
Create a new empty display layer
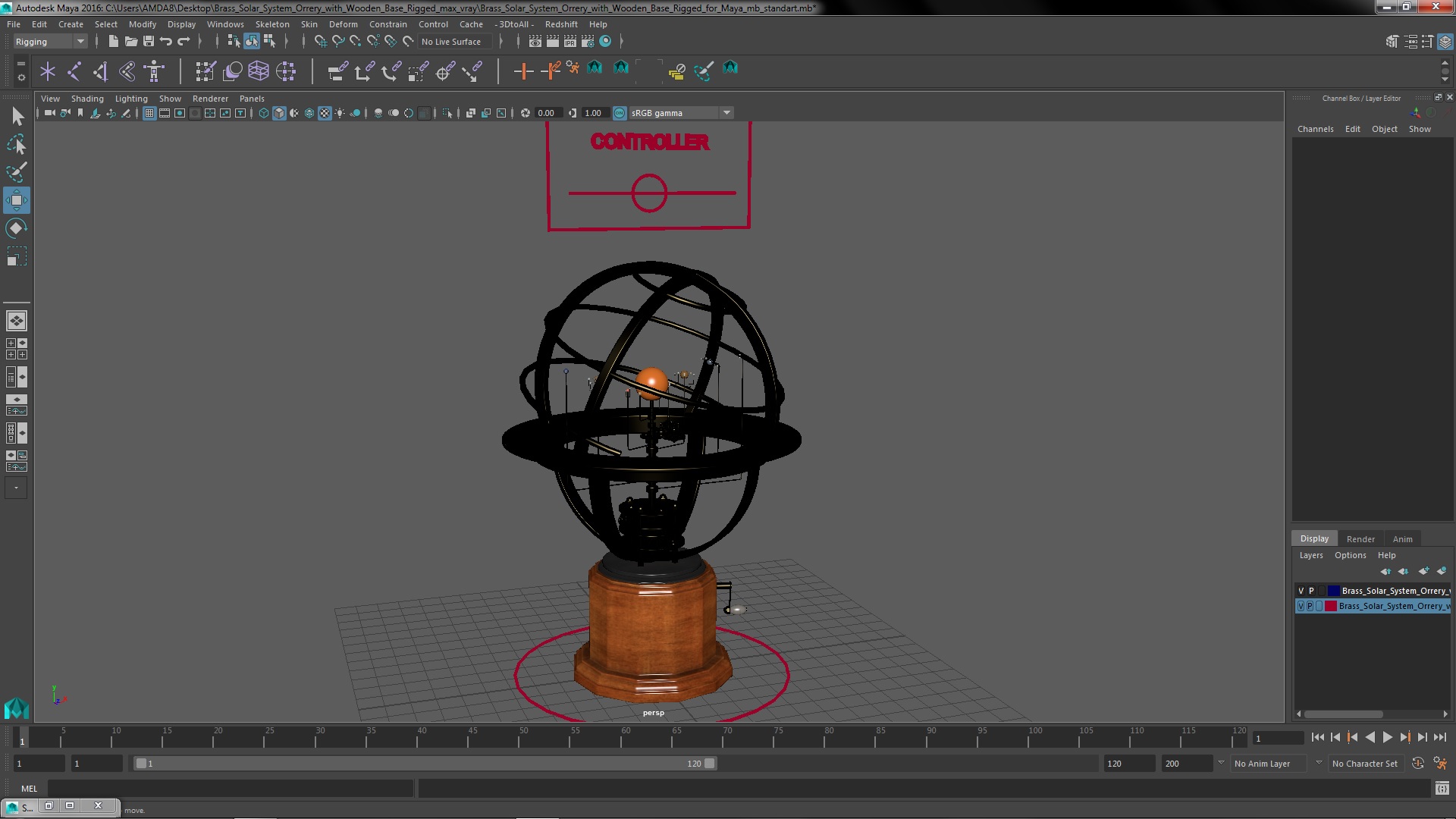click(1423, 571)
